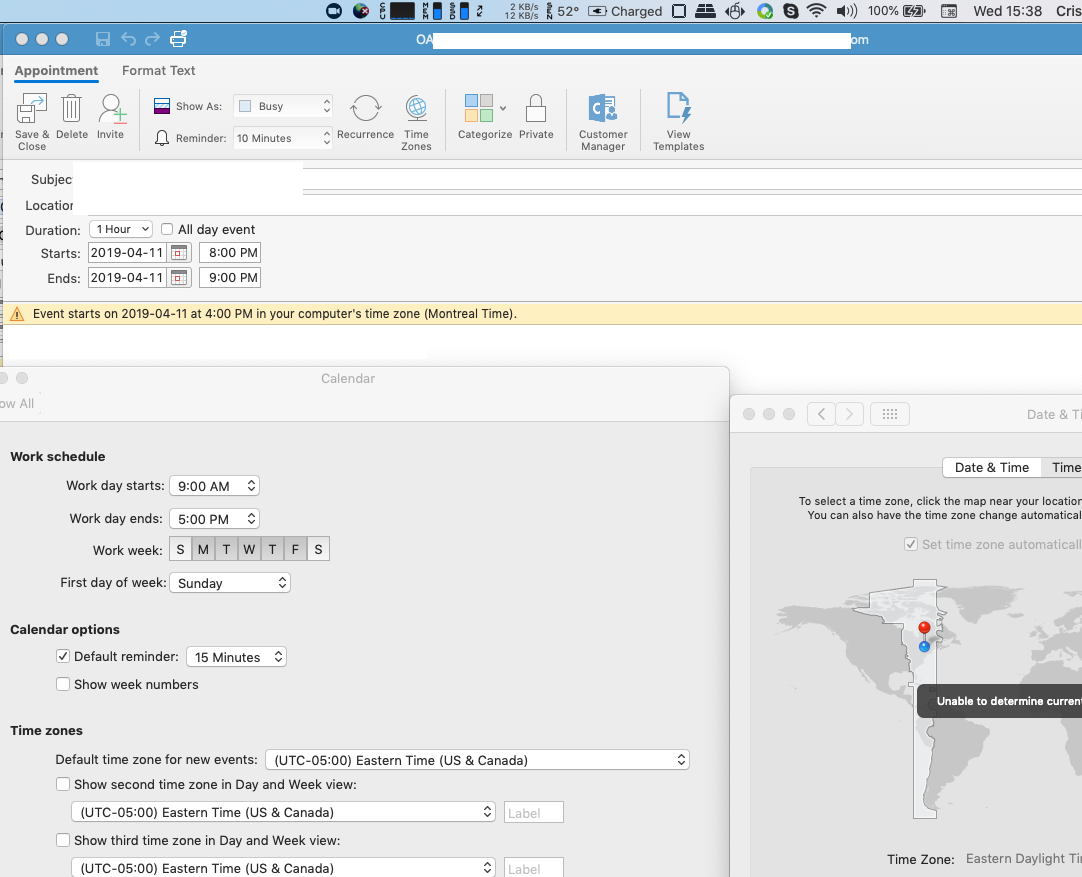Screen dimensions: 1082x877
Task: Click the forward arrow in Date & Time window
Action: pyautogui.click(x=849, y=413)
